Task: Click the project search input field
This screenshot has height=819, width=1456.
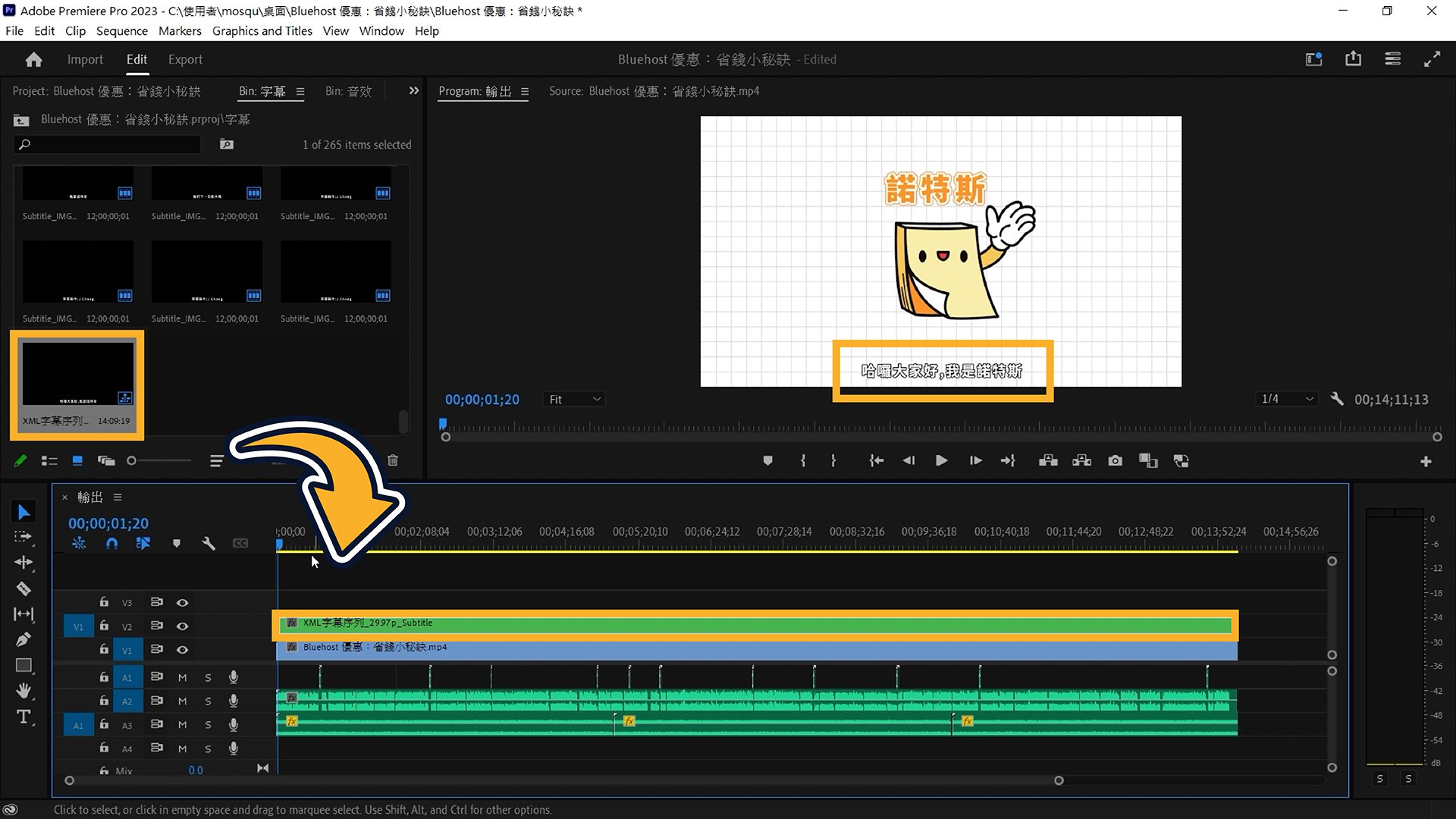Action: [108, 144]
